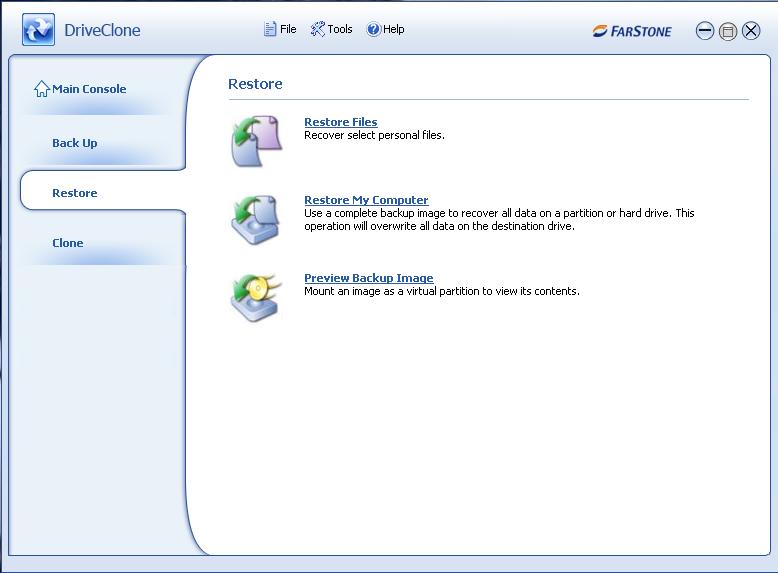Click the DriveClone logo icon
Image resolution: width=778 pixels, height=573 pixels.
[38, 30]
